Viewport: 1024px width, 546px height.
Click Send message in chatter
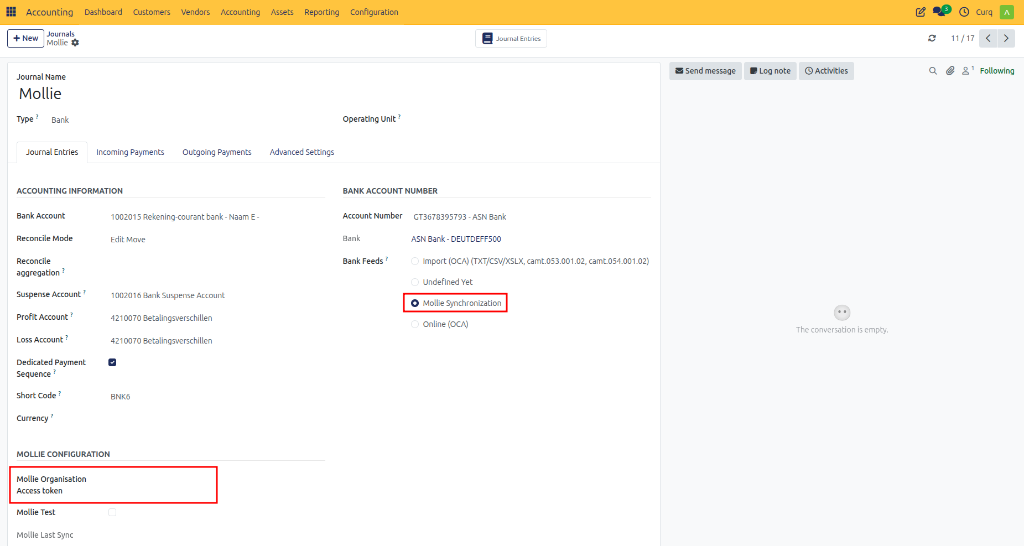tap(705, 71)
